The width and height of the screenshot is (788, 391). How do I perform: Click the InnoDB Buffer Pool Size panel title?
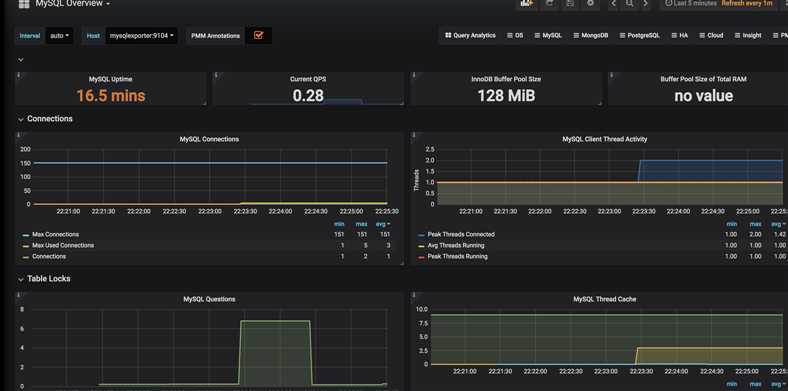pos(506,79)
